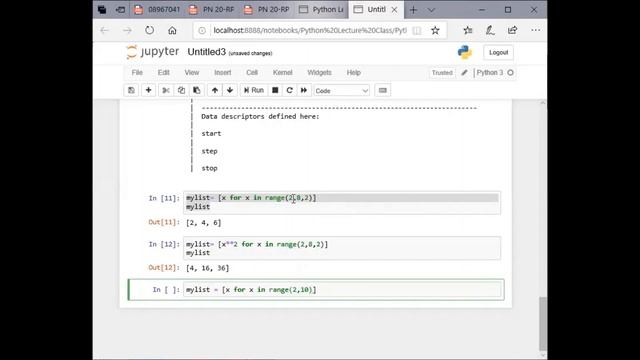This screenshot has width=640, height=360.
Task: Open the Kernel menu
Action: coord(282,73)
